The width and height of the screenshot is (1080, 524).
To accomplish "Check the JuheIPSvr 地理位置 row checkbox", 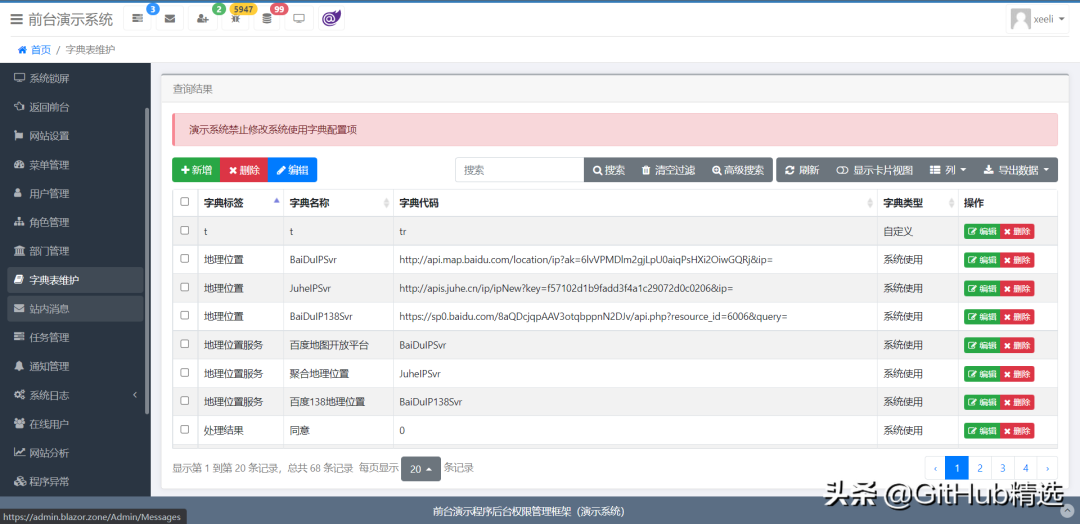I will [x=185, y=286].
